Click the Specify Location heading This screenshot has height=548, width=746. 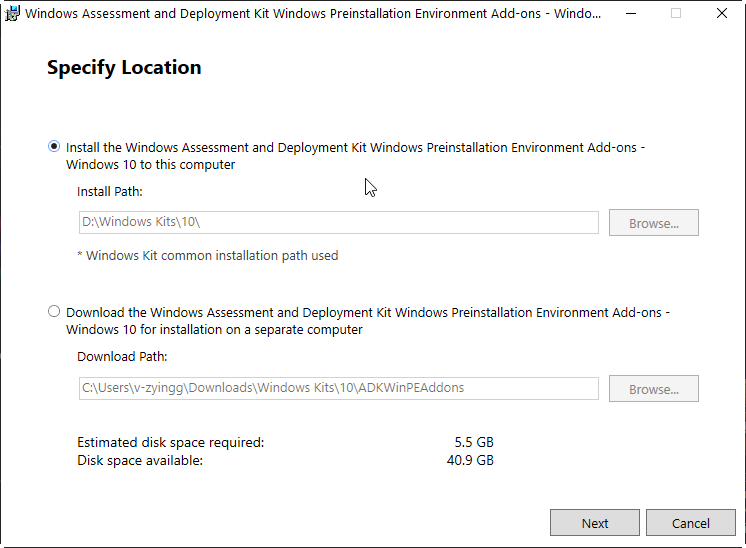[x=124, y=68]
